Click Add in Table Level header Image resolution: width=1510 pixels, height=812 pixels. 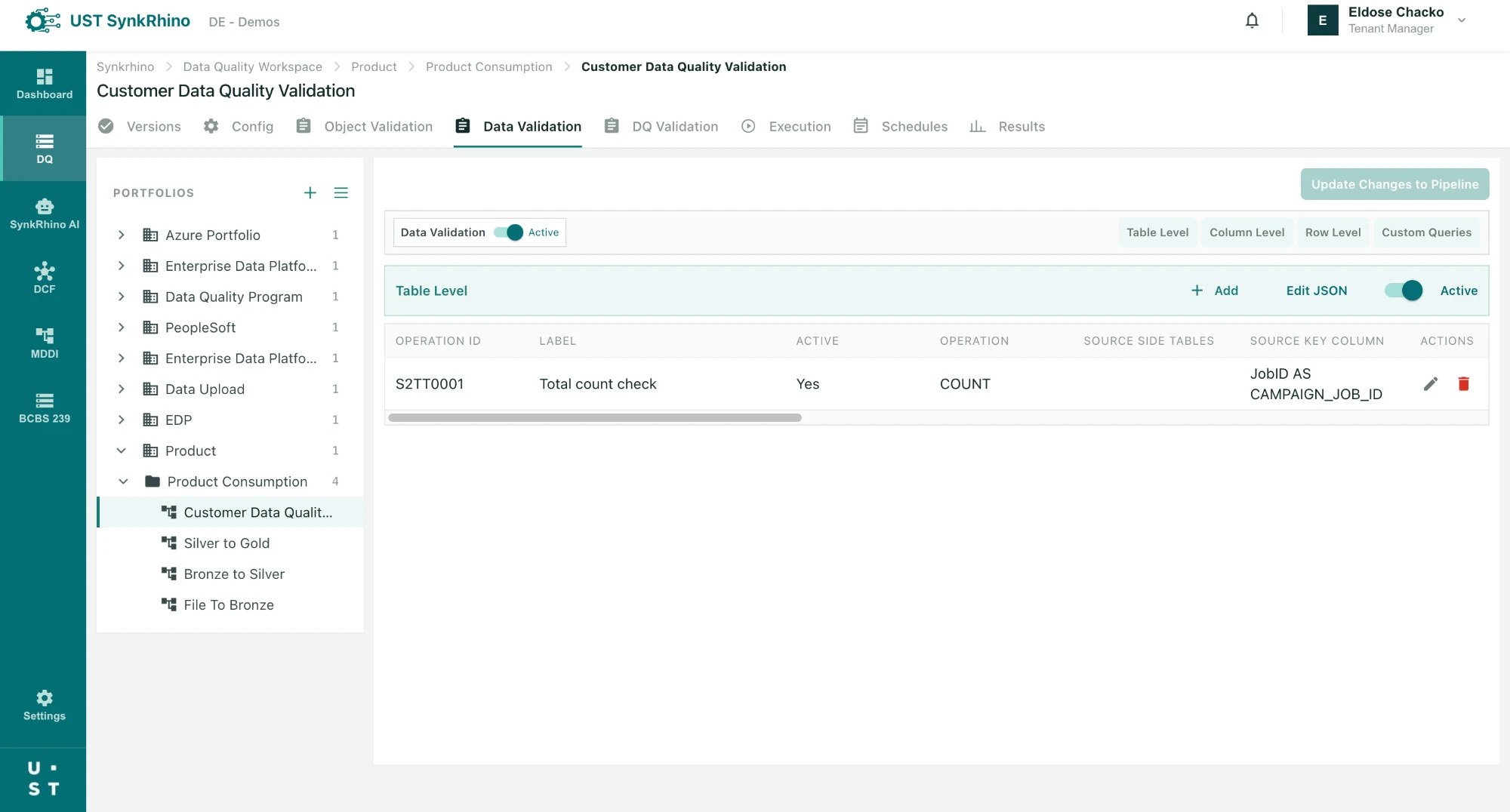click(1214, 291)
